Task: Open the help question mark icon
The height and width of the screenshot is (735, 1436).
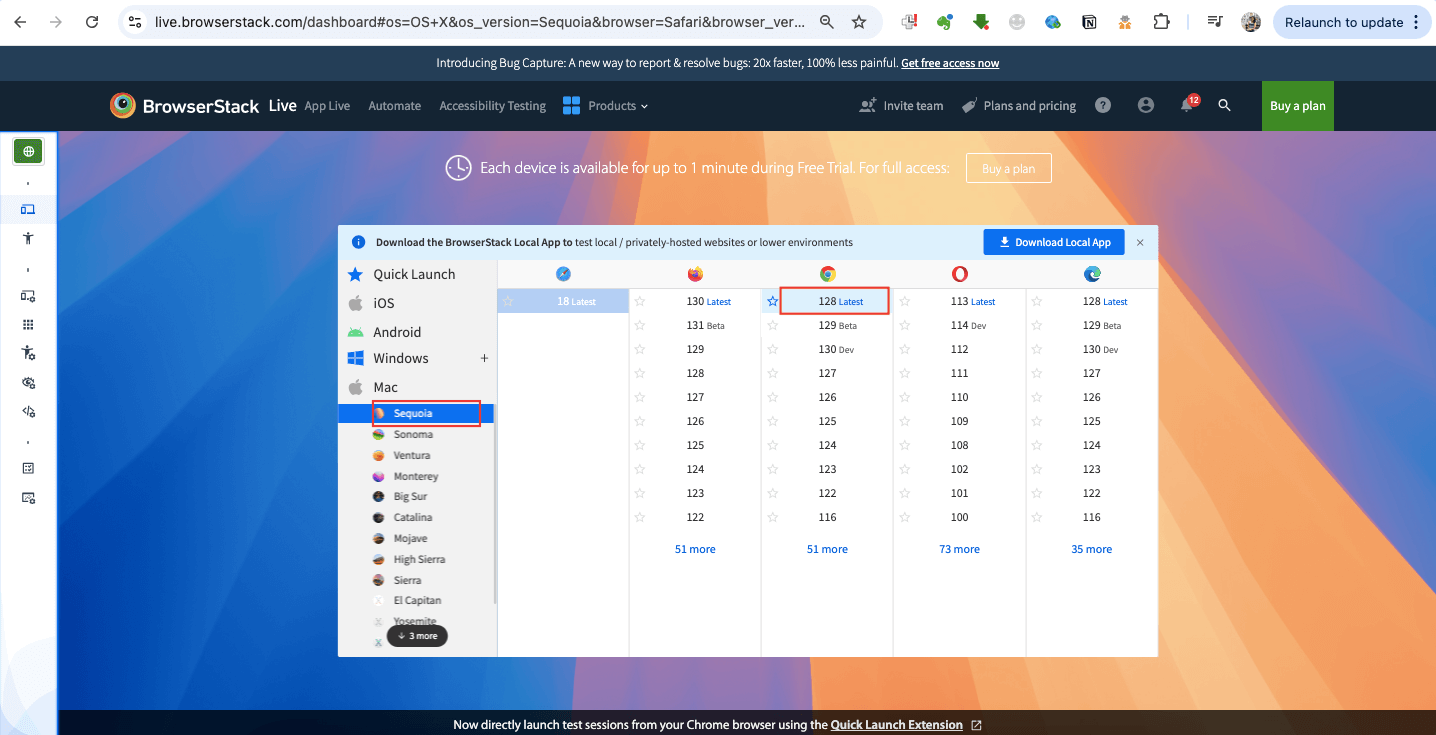Action: [1103, 105]
